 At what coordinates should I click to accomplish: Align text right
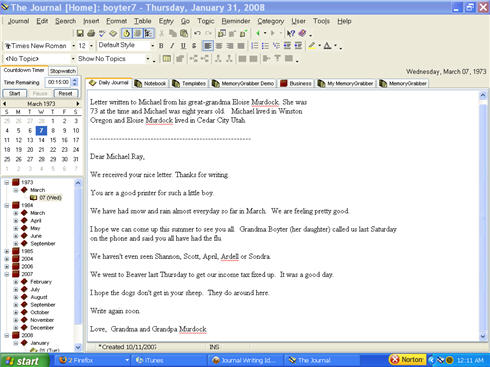pyautogui.click(x=230, y=46)
